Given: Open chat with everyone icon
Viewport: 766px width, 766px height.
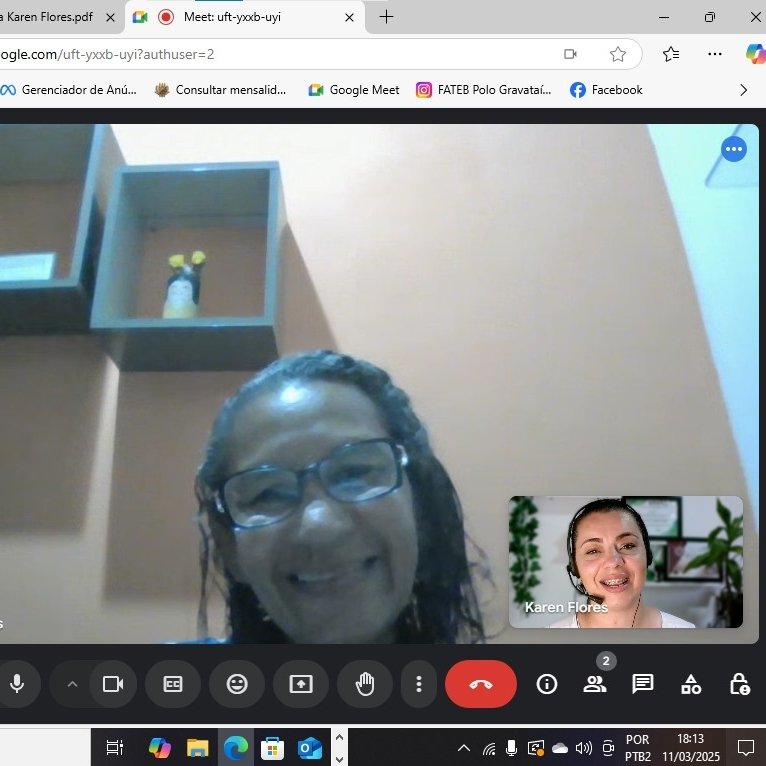Looking at the screenshot, I should (x=642, y=684).
